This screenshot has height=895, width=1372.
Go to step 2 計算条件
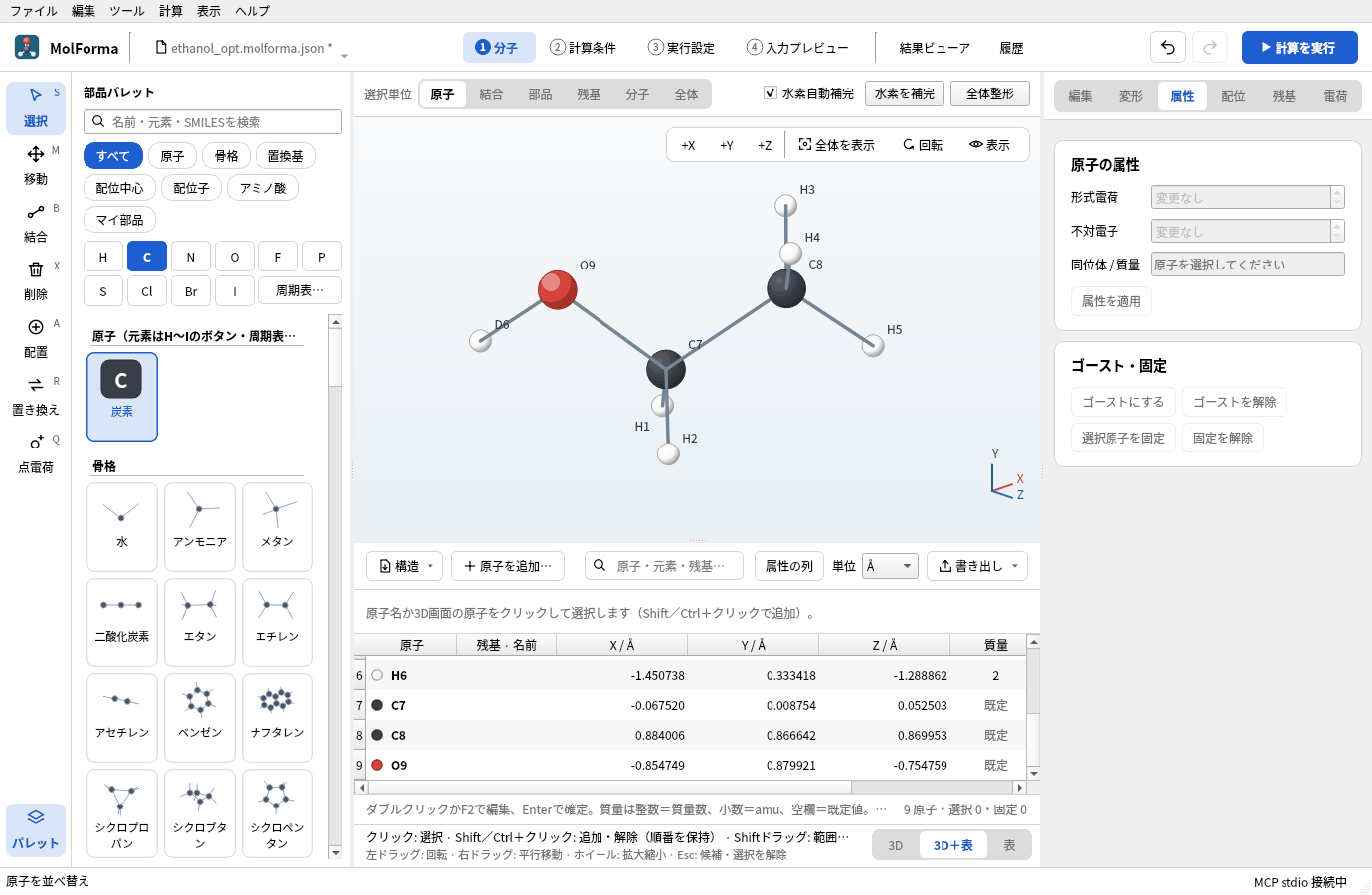584,48
